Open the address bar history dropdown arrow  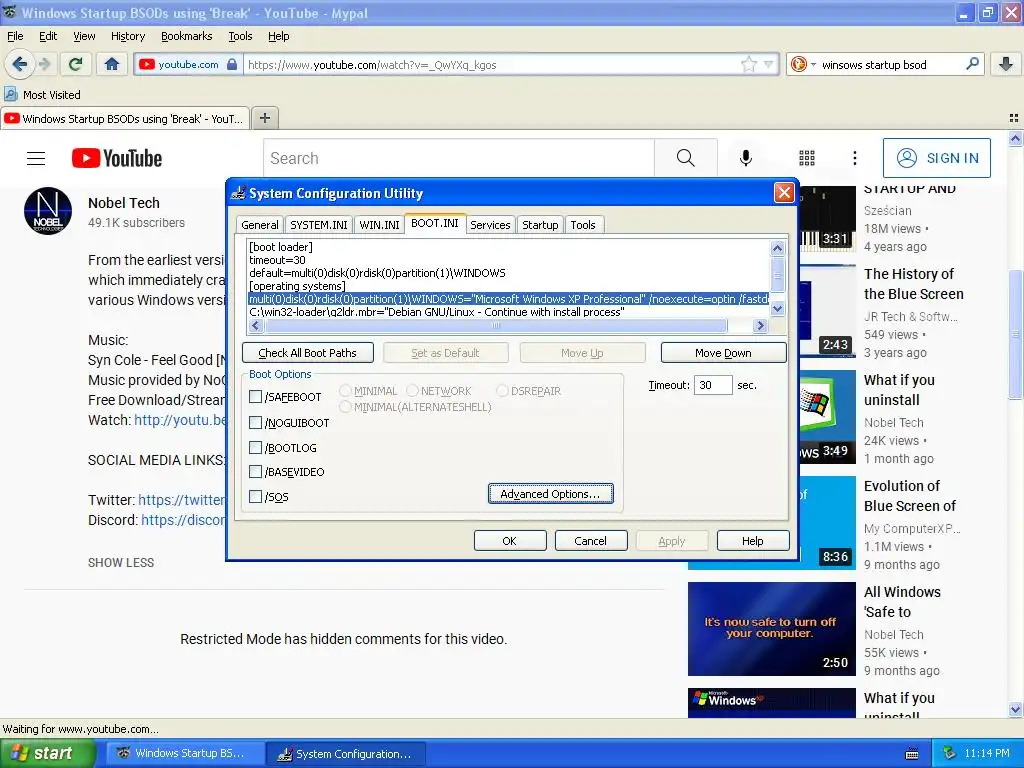pos(769,64)
